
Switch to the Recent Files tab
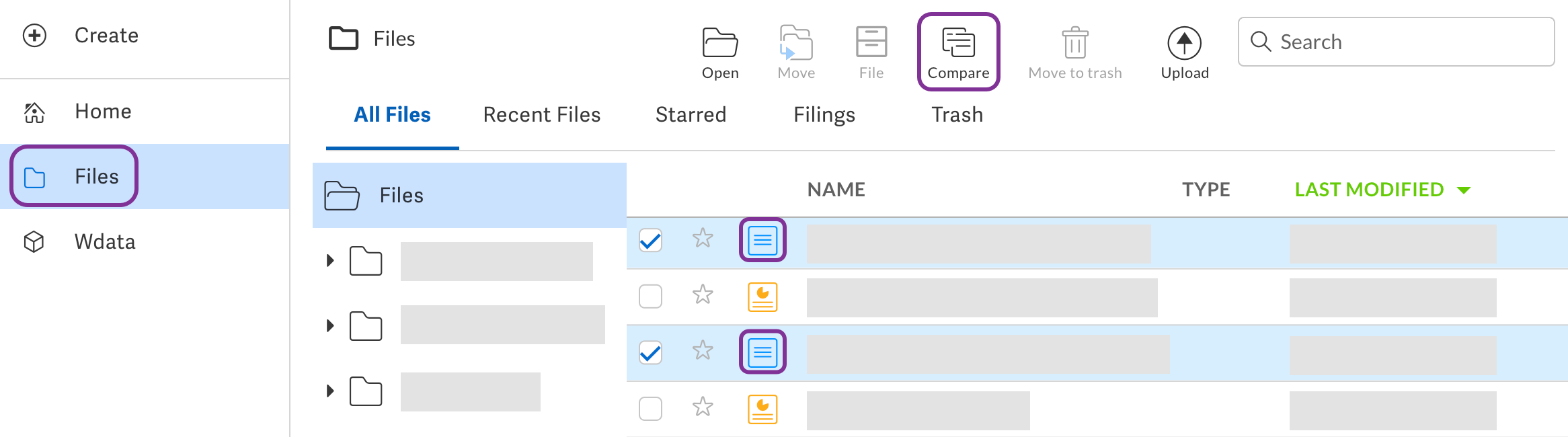click(541, 115)
